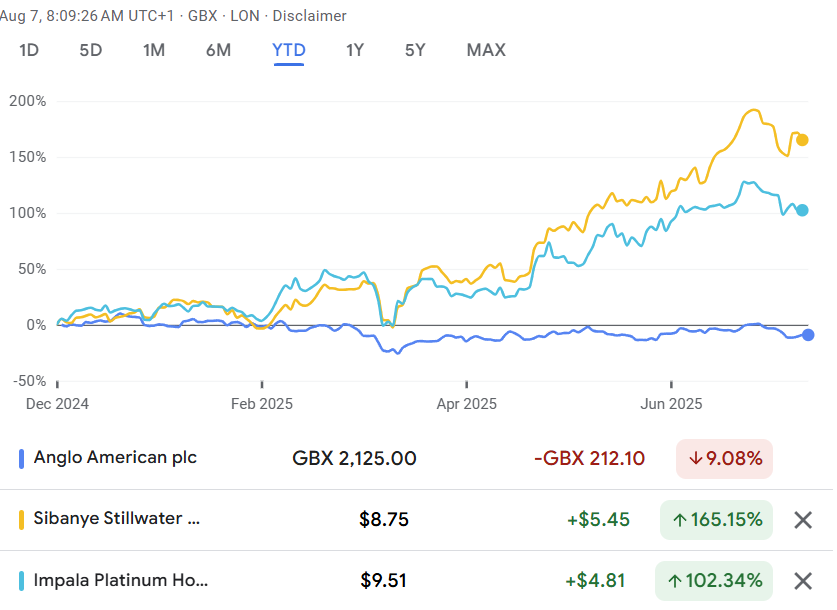Remove Sibanye Stillwater from the comparison

pos(803,520)
